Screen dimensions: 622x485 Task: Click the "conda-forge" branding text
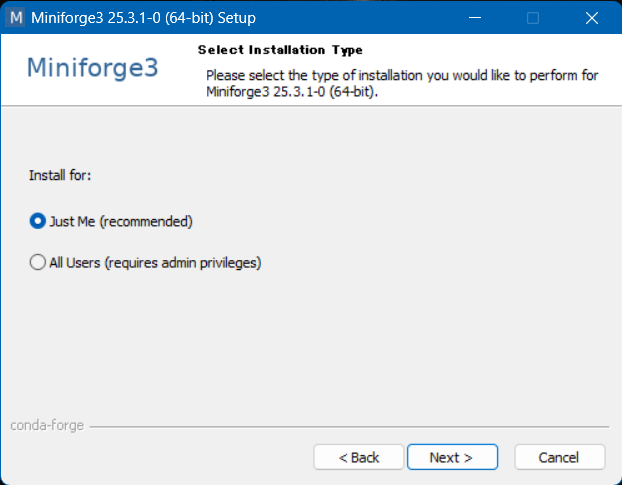coord(46,425)
